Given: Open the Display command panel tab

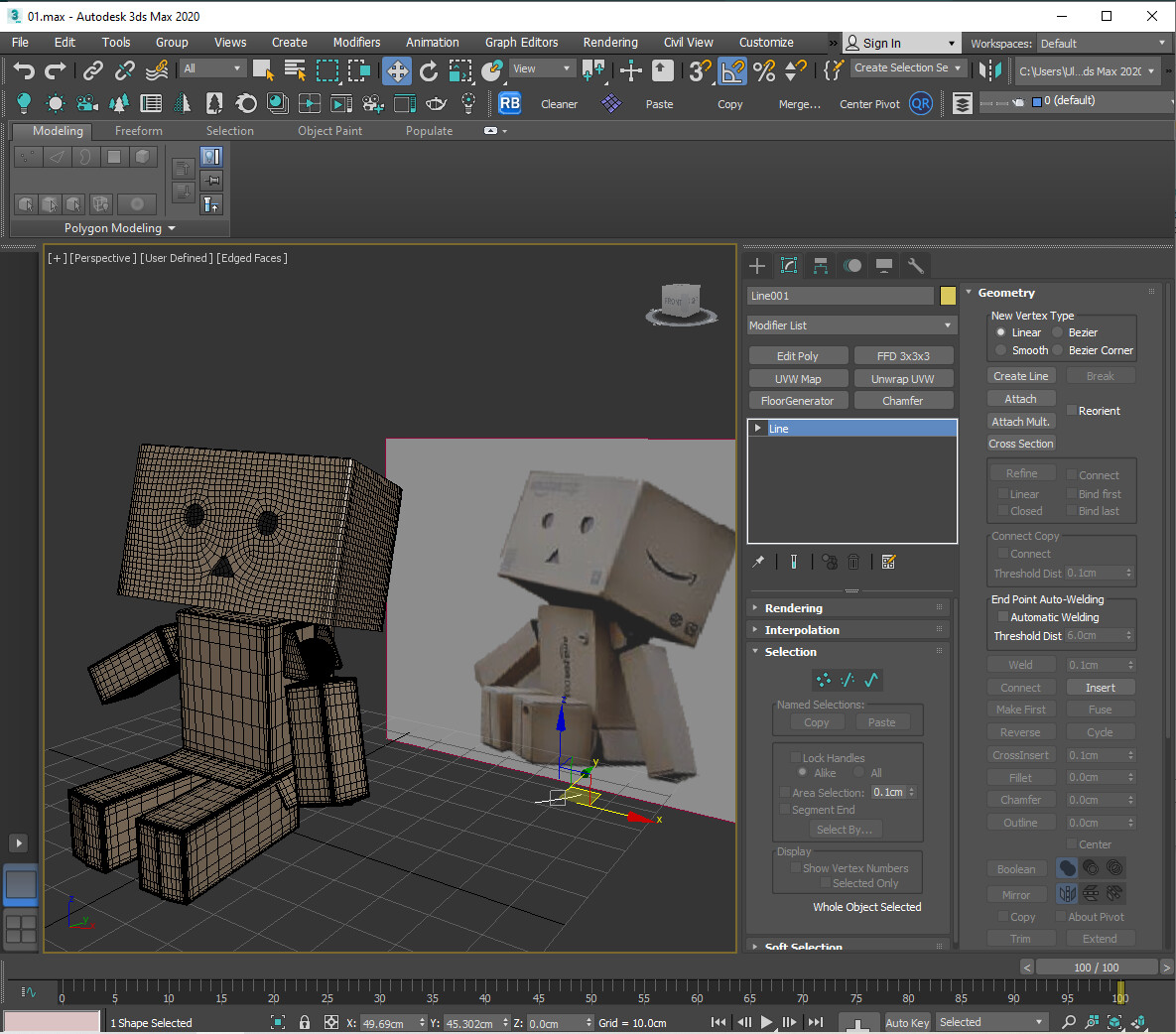Looking at the screenshot, I should [884, 265].
